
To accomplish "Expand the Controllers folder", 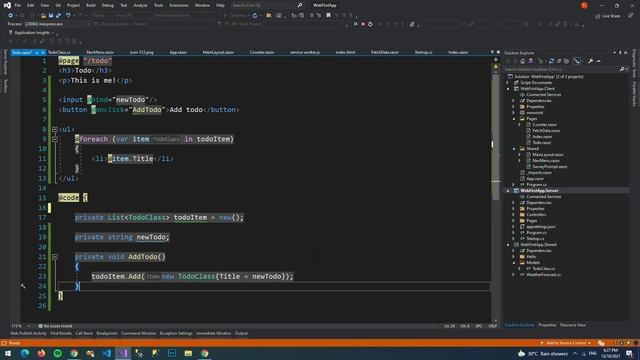I will tap(514, 215).
